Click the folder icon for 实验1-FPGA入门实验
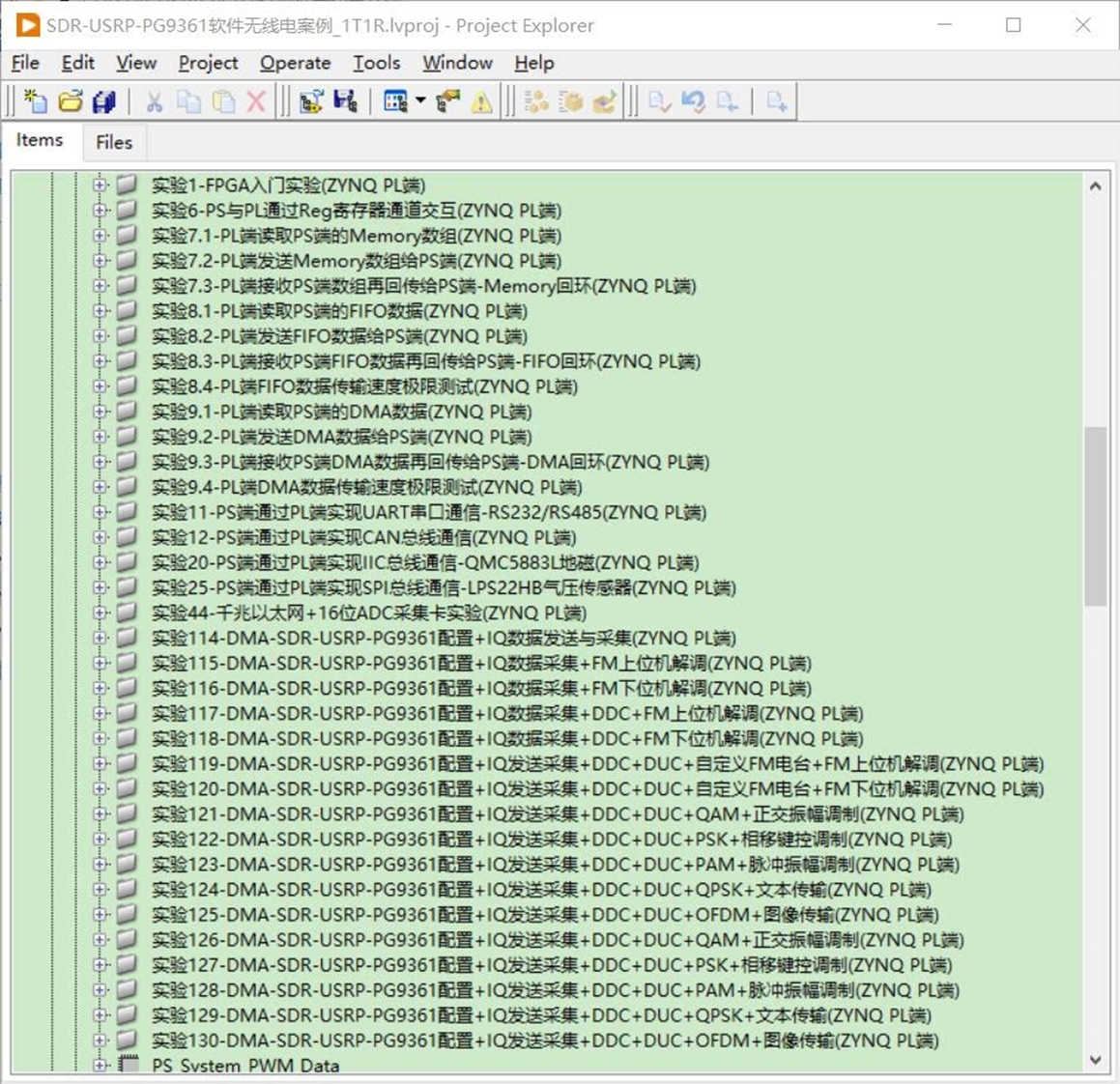1120x1084 pixels. [127, 185]
